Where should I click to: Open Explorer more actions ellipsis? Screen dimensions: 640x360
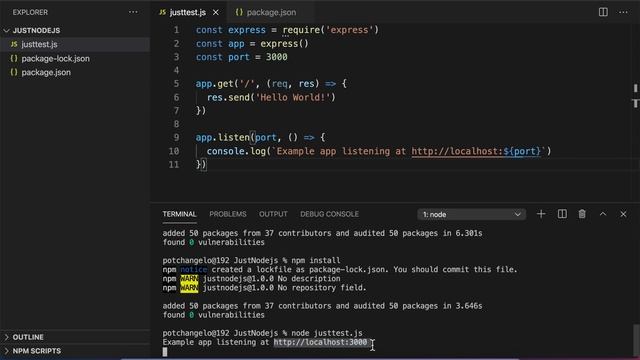pos(133,12)
